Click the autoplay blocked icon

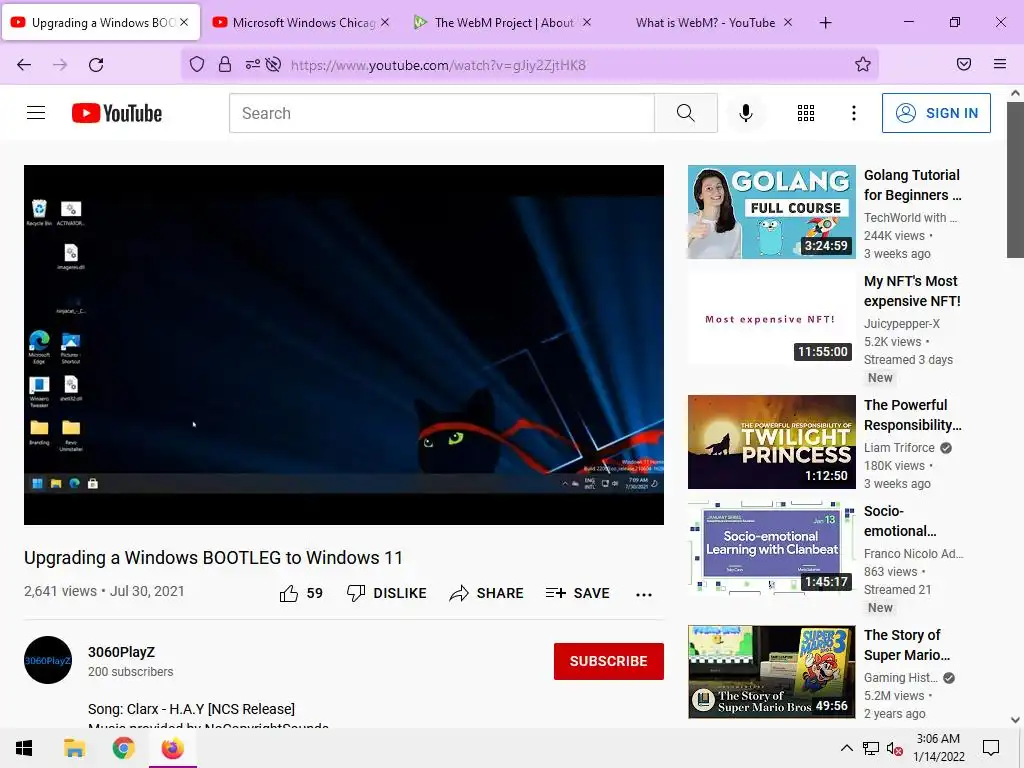(x=274, y=64)
